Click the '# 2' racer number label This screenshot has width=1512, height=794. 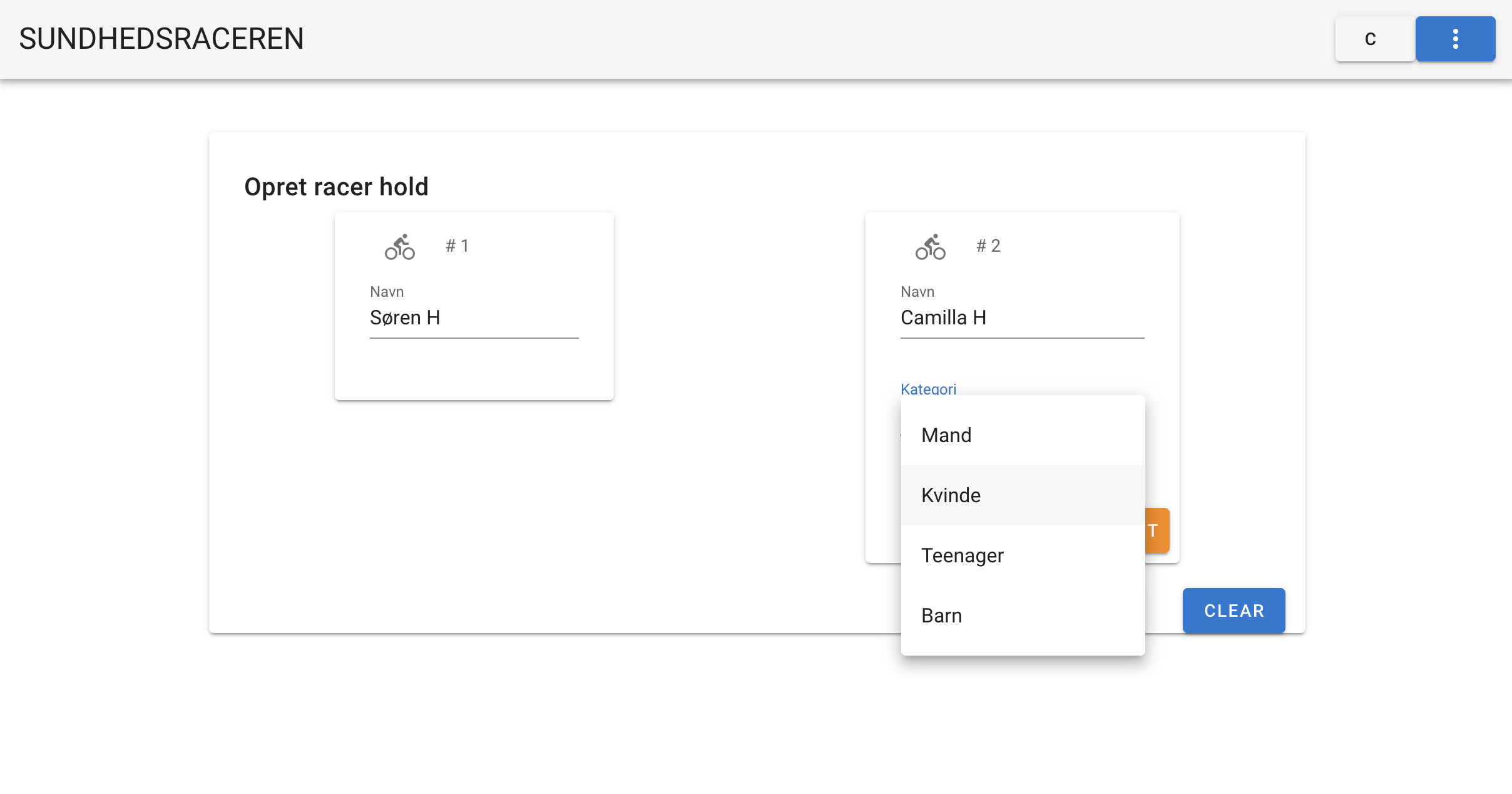tap(988, 246)
